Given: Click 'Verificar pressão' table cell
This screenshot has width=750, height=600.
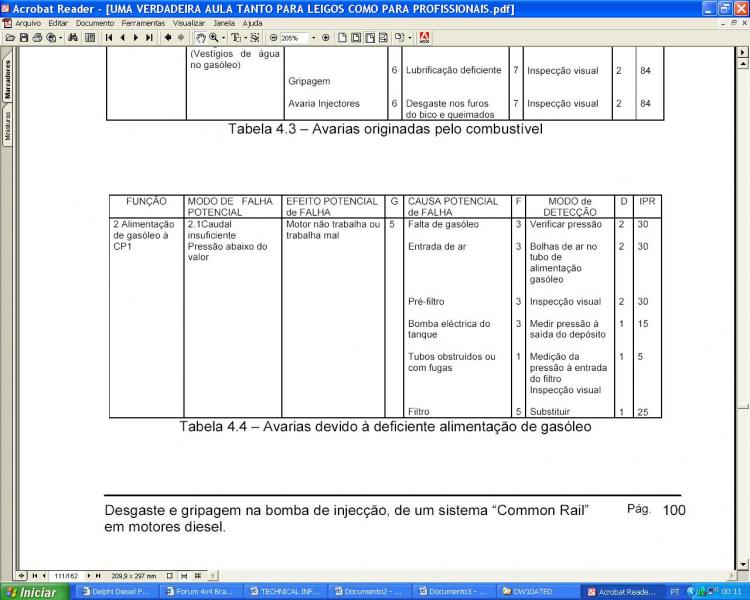Looking at the screenshot, I should point(565,224).
